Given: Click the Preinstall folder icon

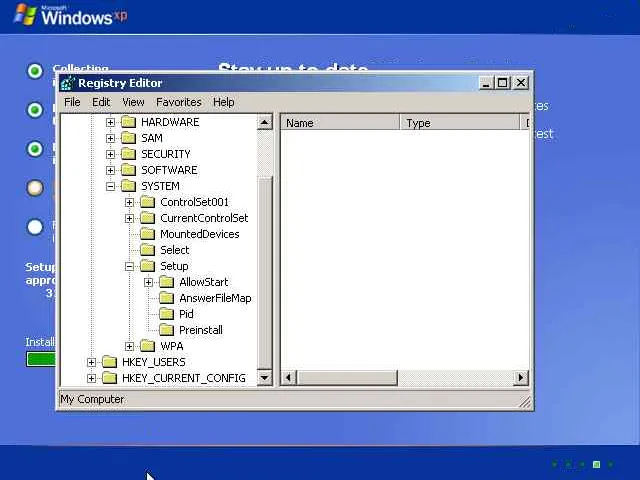Looking at the screenshot, I should point(167,330).
